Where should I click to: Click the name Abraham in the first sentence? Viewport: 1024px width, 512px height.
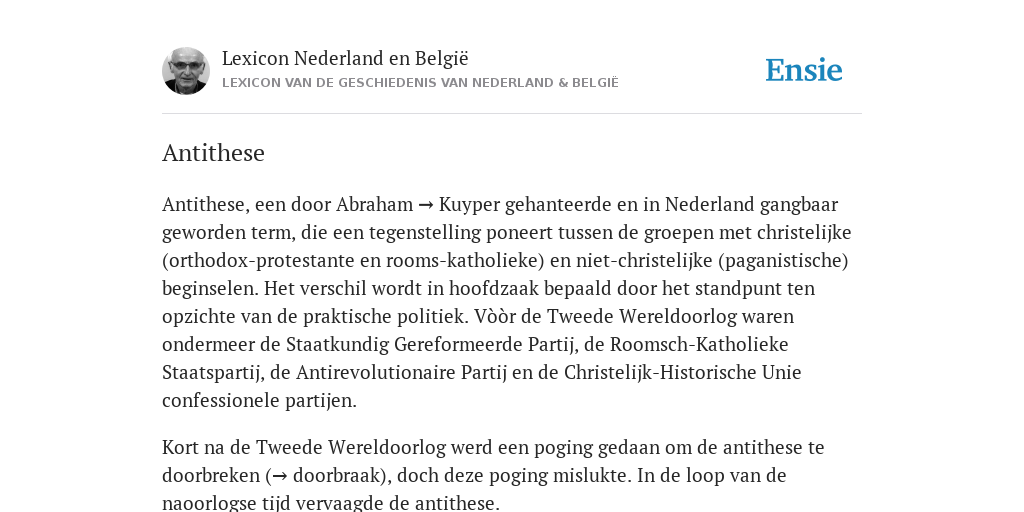tap(374, 204)
